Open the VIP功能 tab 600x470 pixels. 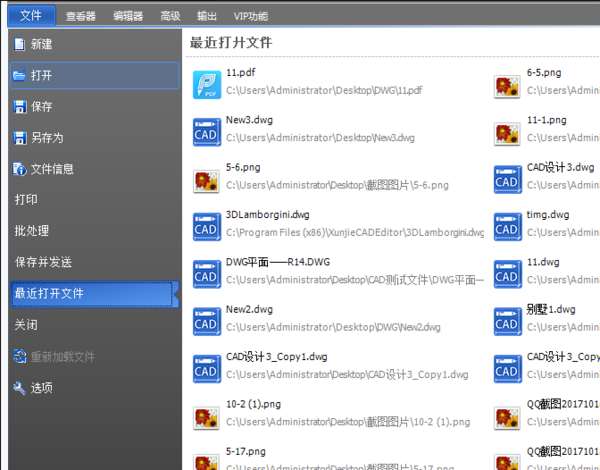click(x=251, y=16)
